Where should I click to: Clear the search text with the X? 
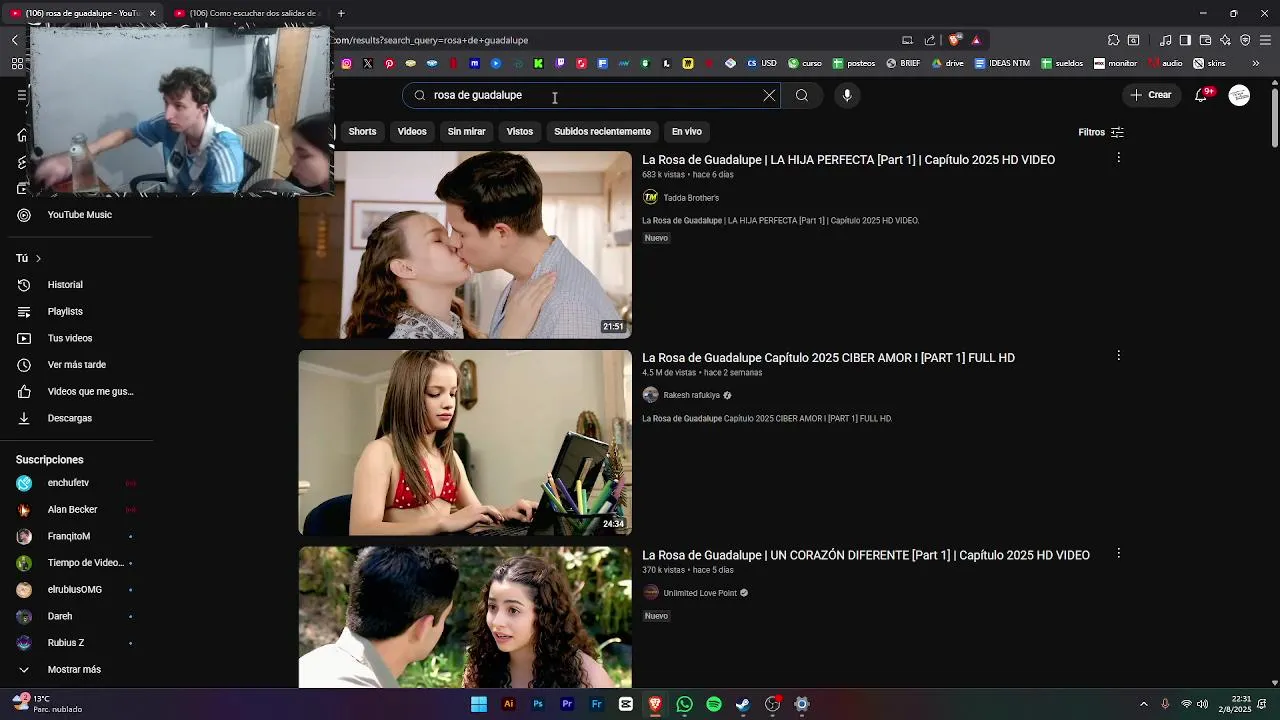[x=769, y=95]
